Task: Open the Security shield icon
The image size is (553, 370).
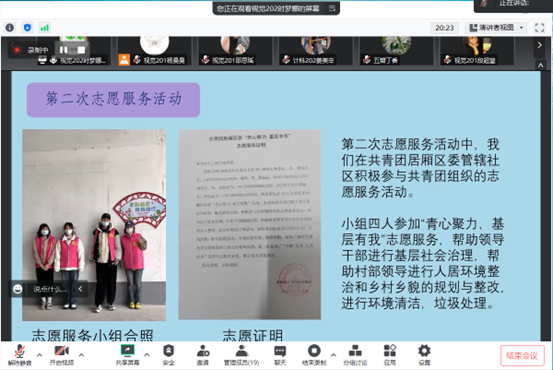Action: (169, 354)
